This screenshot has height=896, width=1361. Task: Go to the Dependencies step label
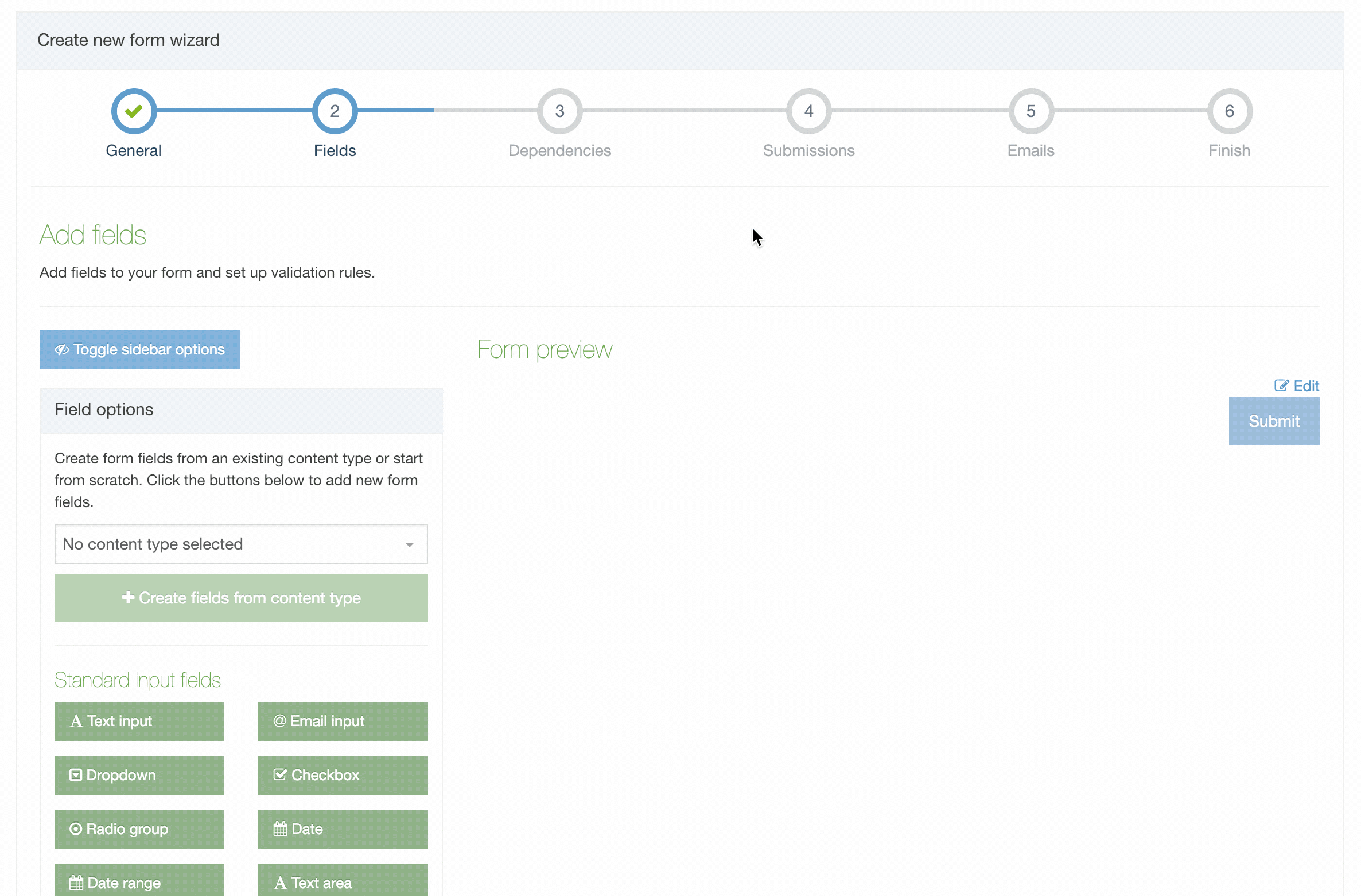click(x=559, y=150)
